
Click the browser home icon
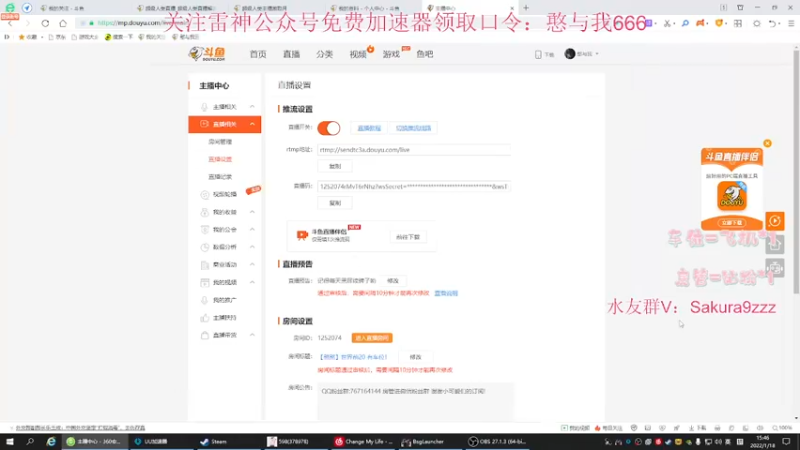pyautogui.click(x=63, y=23)
